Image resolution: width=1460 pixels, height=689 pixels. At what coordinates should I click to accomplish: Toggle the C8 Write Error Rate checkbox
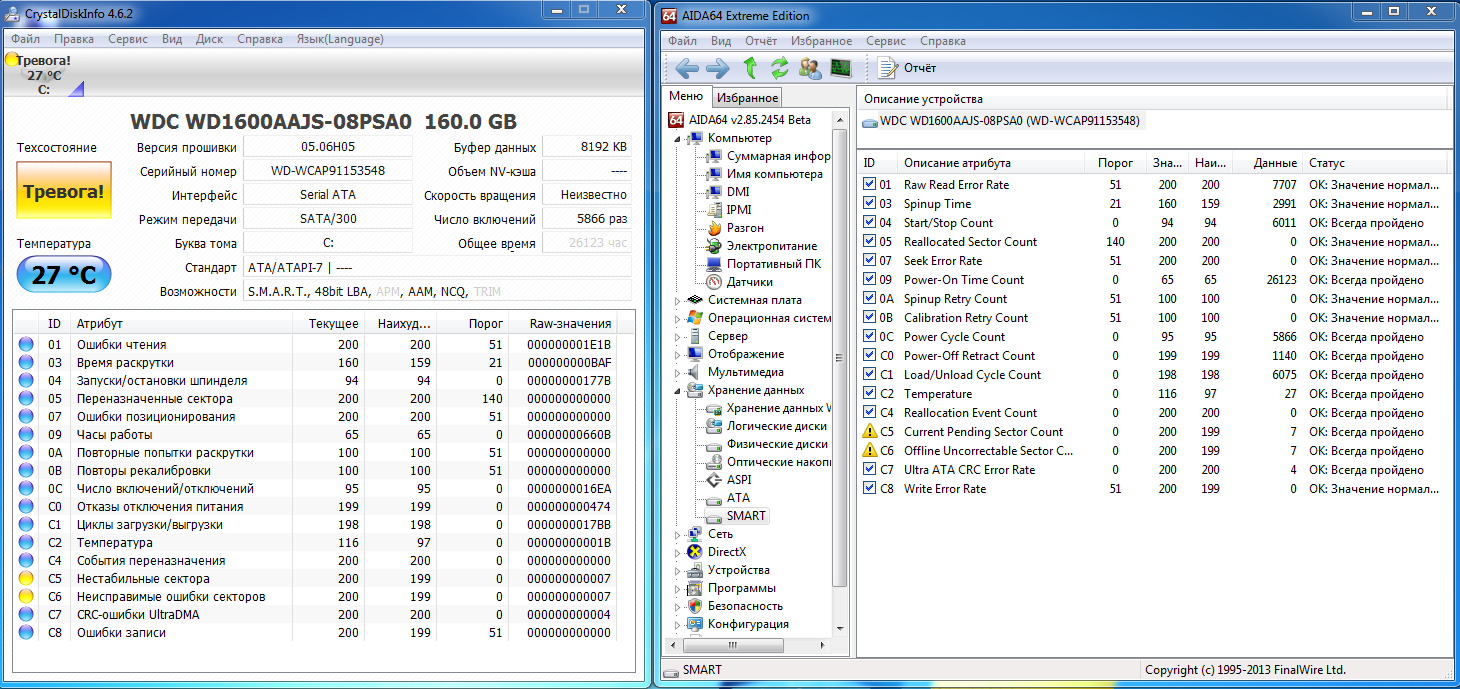coord(870,489)
